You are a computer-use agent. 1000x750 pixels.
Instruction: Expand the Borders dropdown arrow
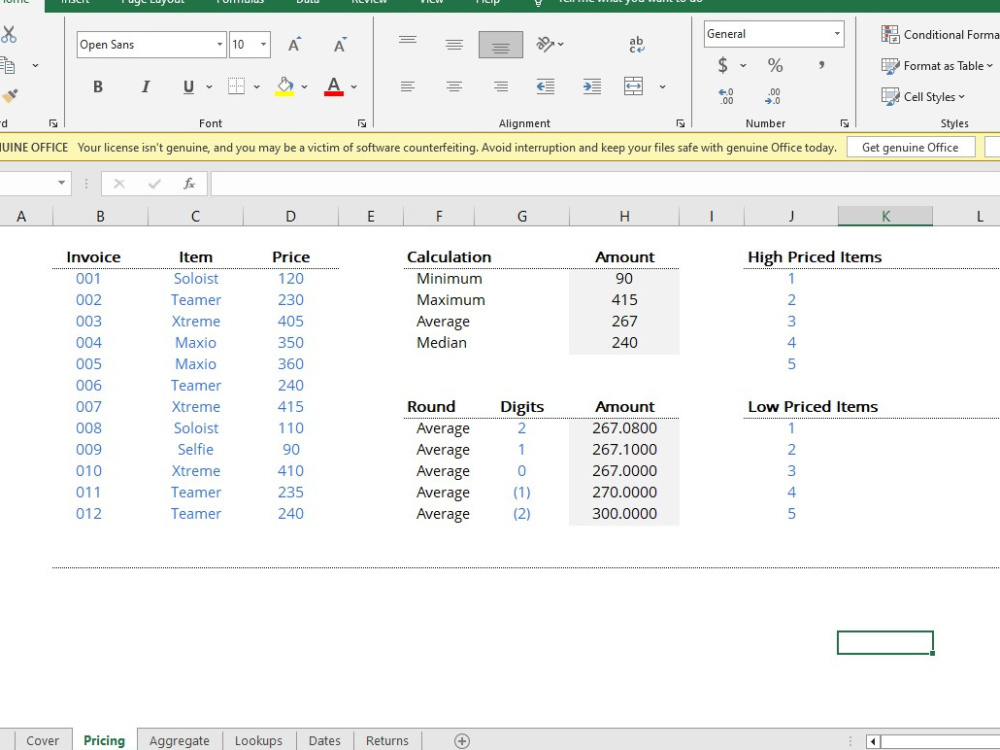tap(256, 87)
